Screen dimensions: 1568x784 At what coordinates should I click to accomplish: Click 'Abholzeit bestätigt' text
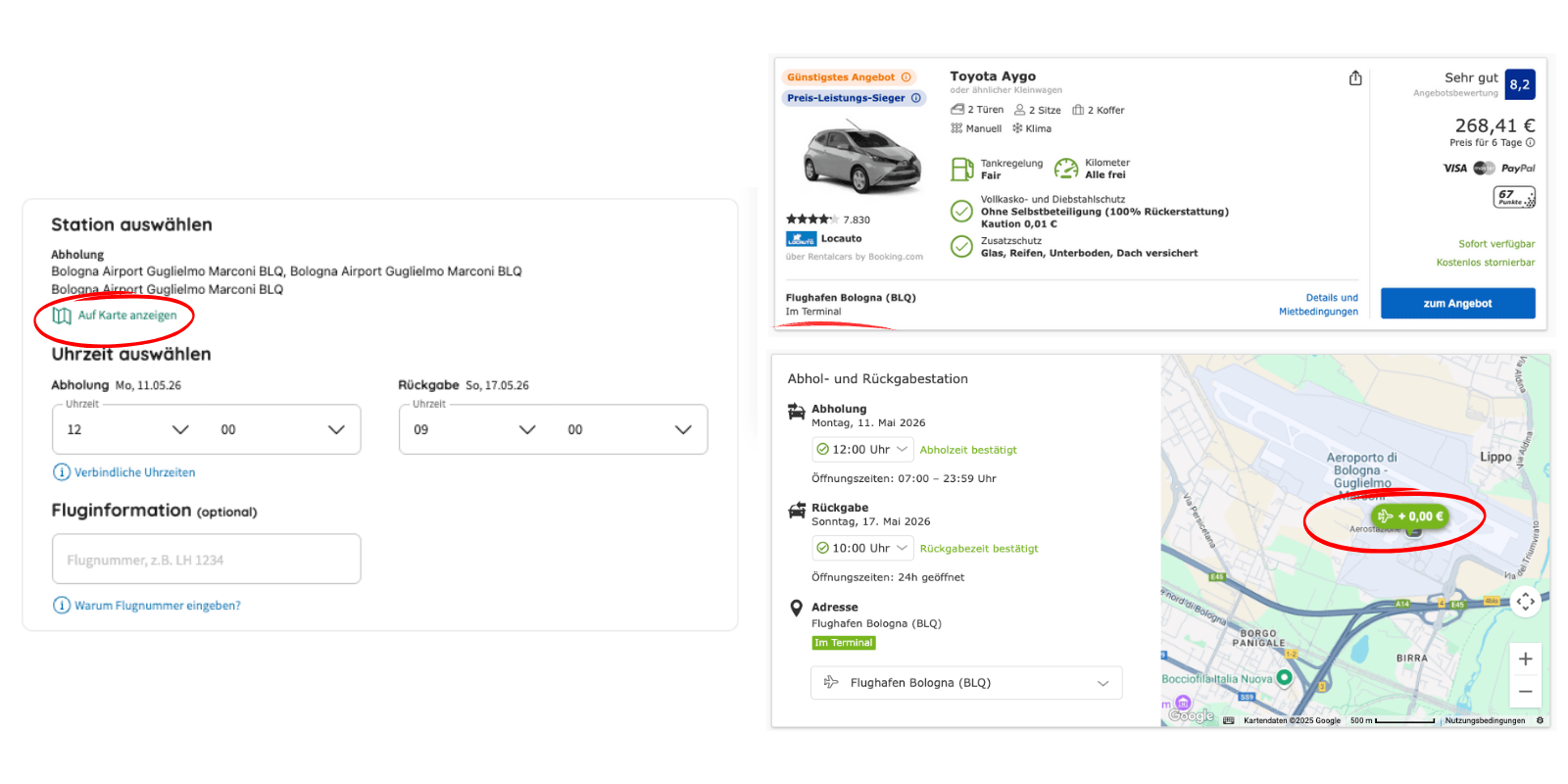click(968, 450)
